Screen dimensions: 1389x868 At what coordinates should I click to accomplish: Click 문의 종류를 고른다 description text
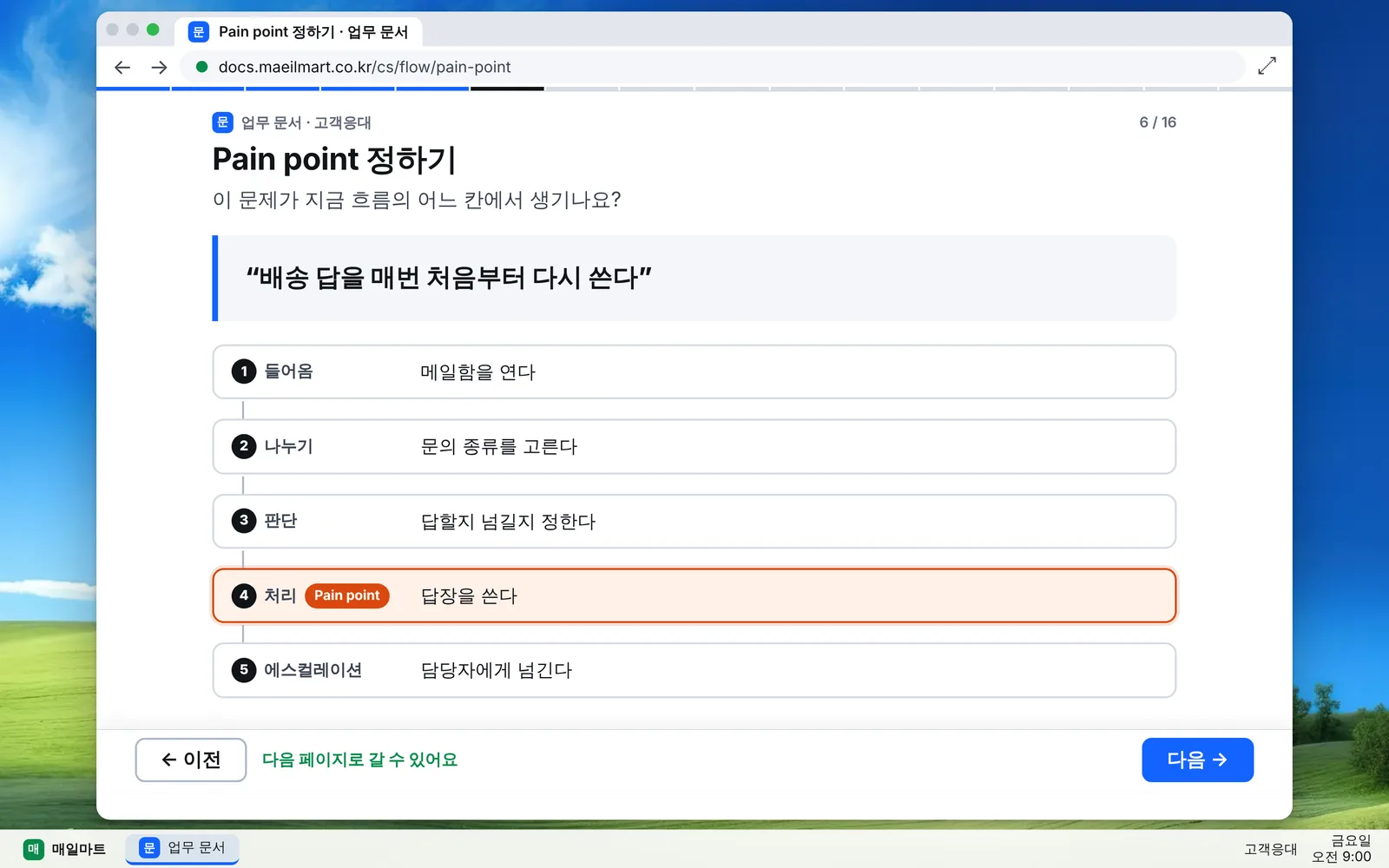(498, 446)
